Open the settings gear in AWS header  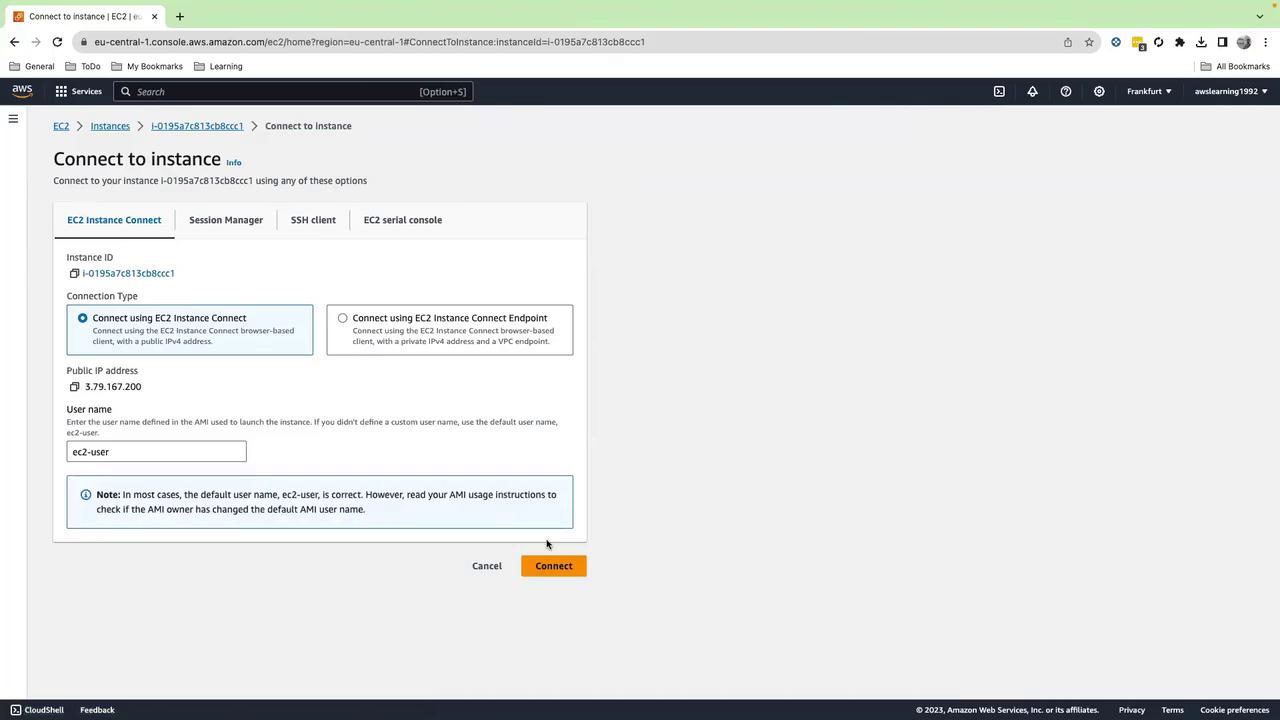point(1099,91)
